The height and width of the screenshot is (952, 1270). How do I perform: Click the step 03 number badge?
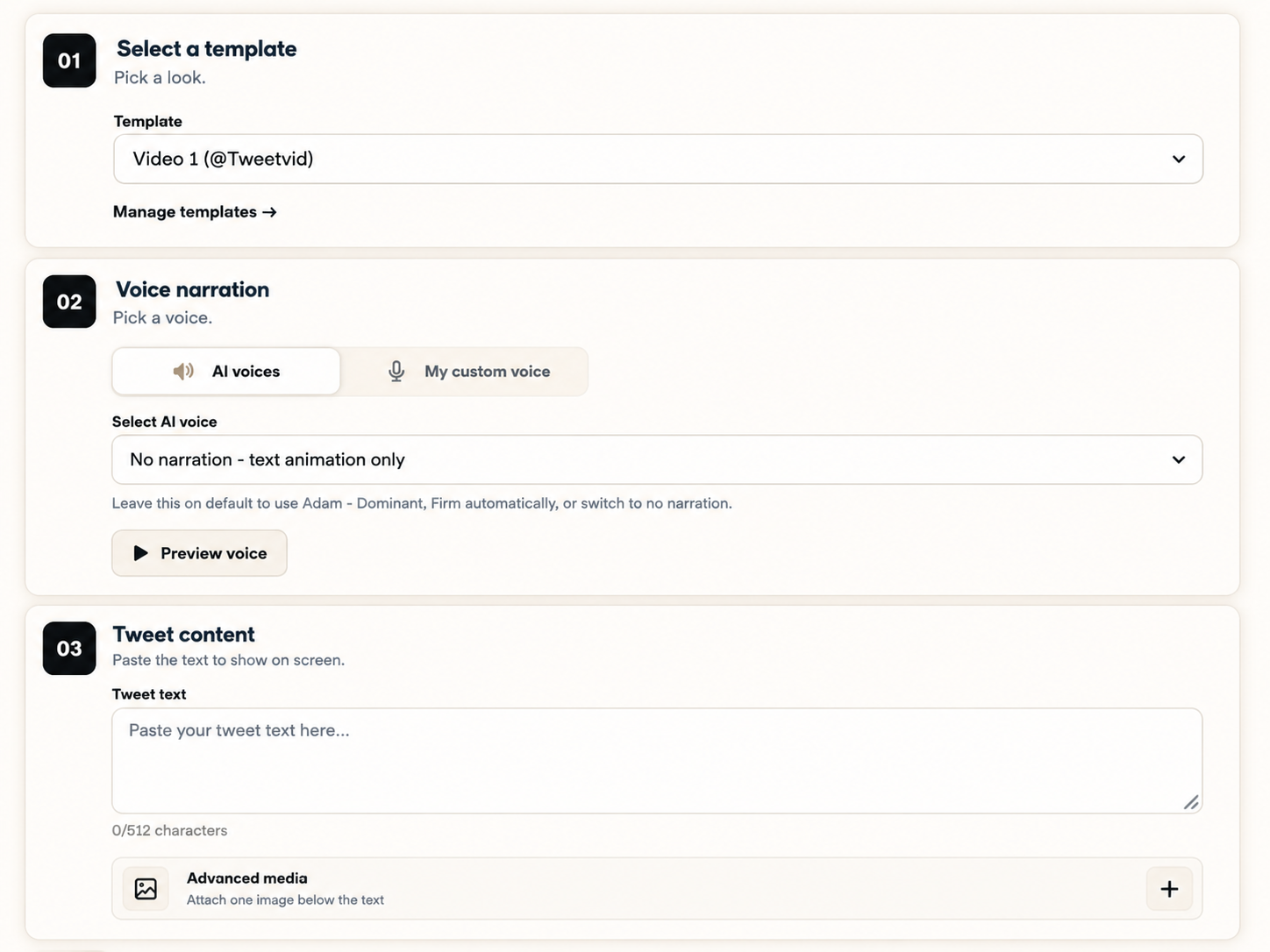(69, 649)
